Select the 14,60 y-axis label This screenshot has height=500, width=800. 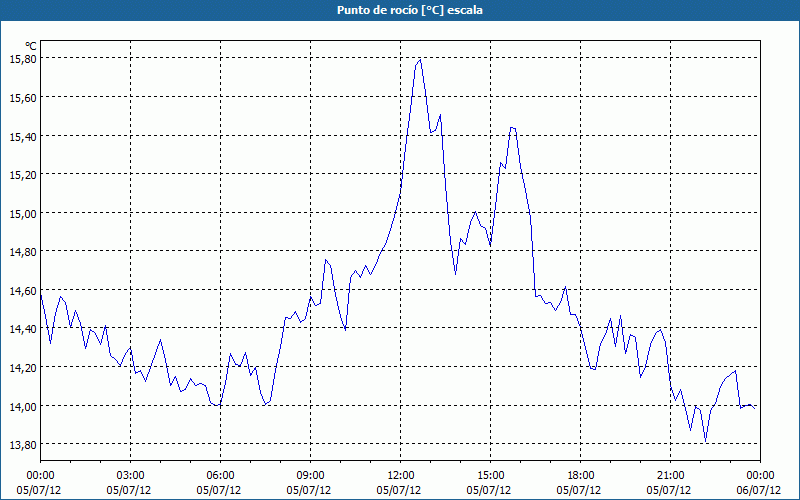[x=23, y=290]
